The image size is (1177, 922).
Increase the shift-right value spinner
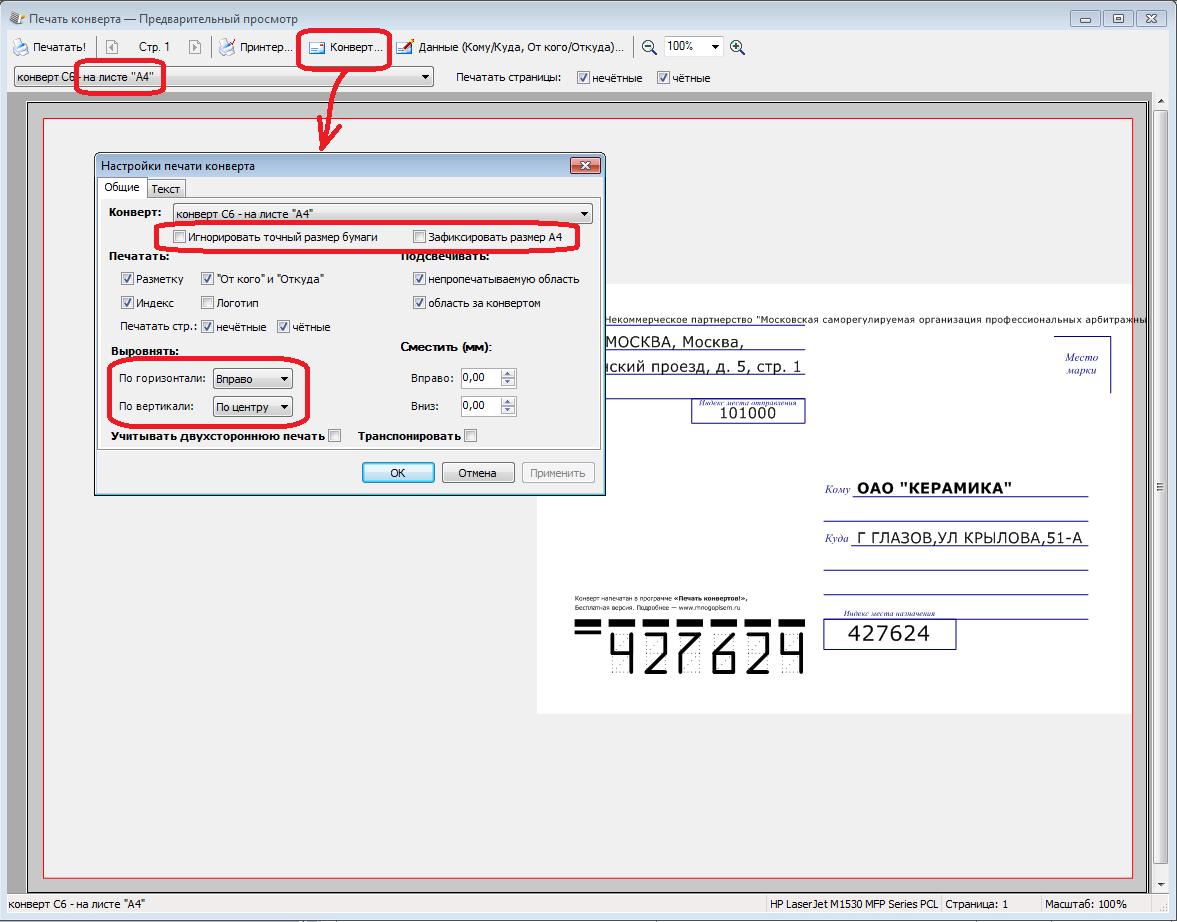(508, 374)
